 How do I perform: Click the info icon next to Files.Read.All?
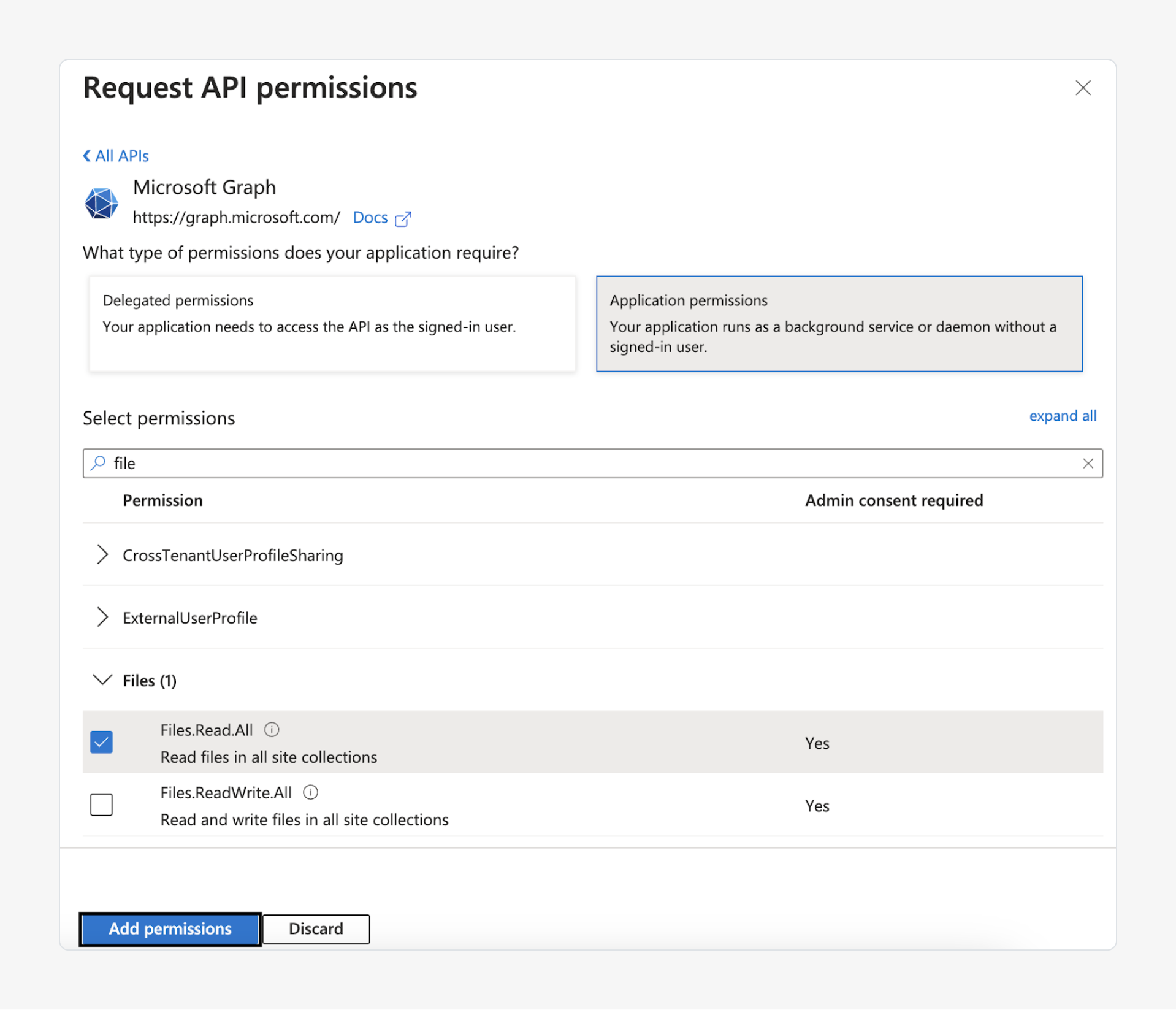tap(272, 730)
